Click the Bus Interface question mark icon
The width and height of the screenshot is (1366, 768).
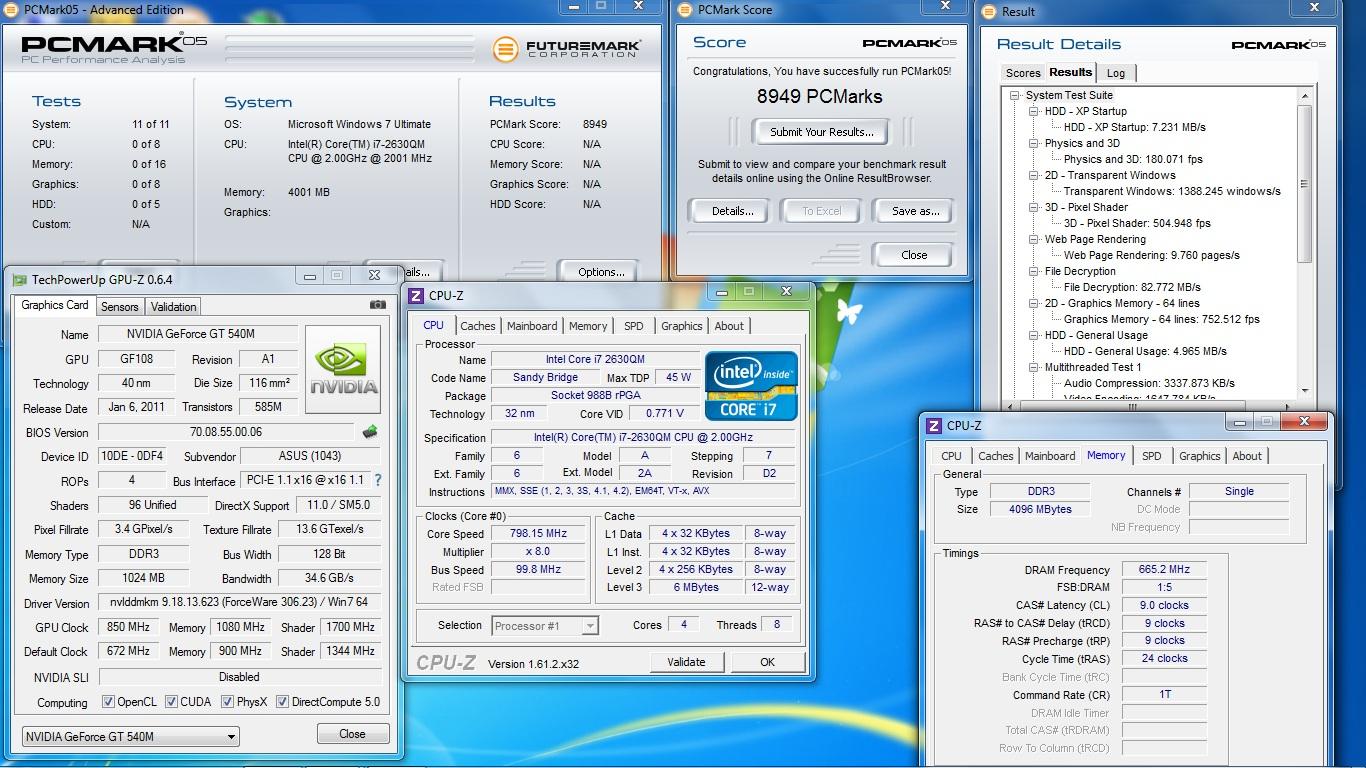[377, 481]
